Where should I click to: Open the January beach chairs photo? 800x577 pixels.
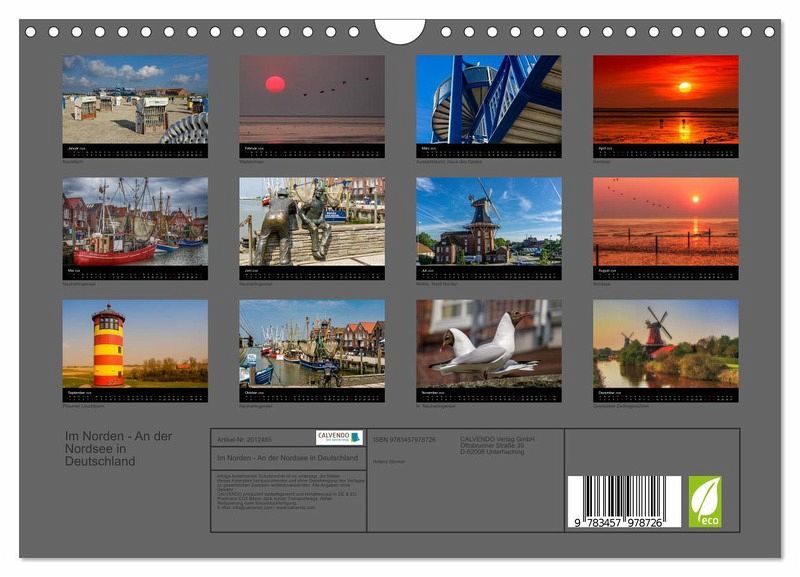coord(135,99)
